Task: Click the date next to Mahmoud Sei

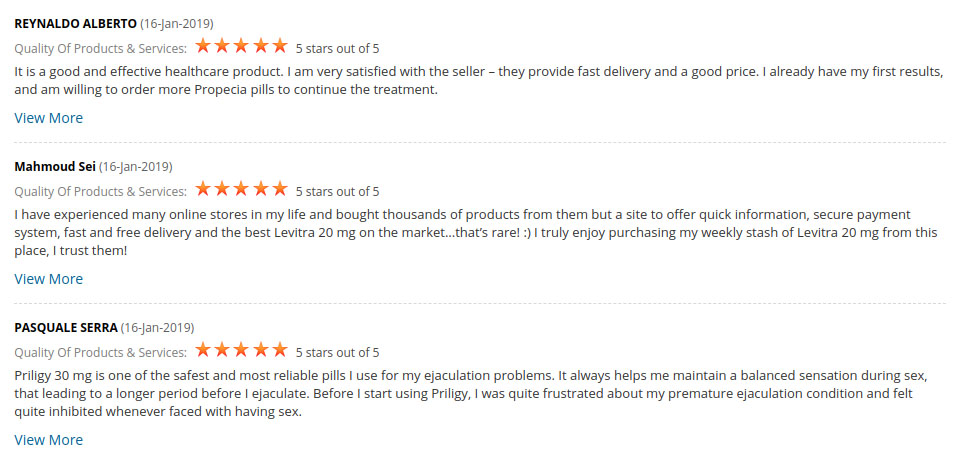Action: [x=136, y=166]
